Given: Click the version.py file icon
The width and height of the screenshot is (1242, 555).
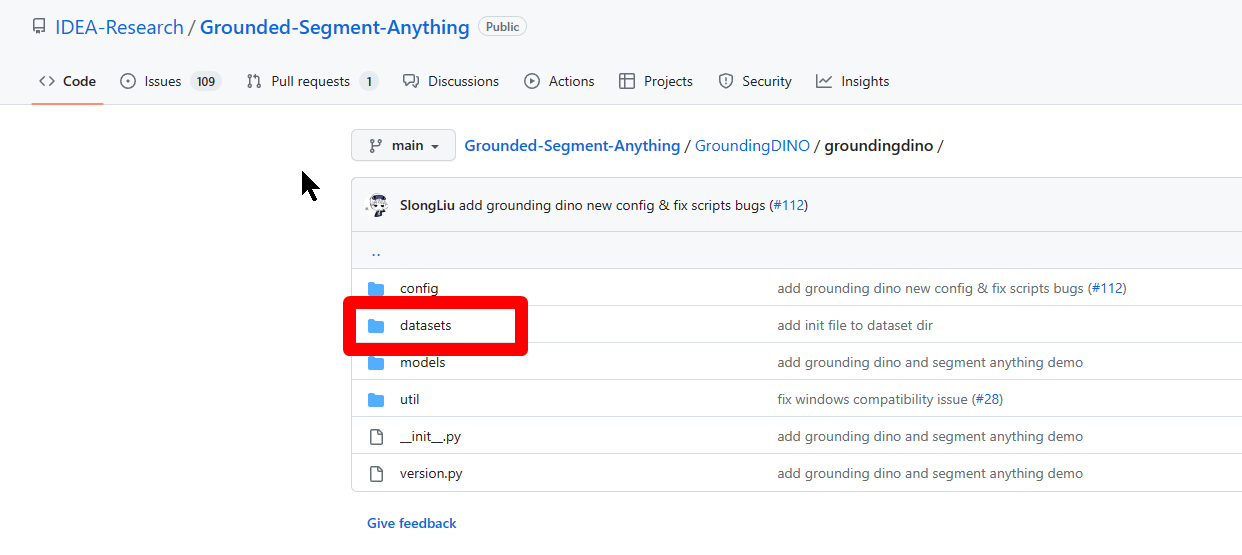Looking at the screenshot, I should [x=376, y=474].
